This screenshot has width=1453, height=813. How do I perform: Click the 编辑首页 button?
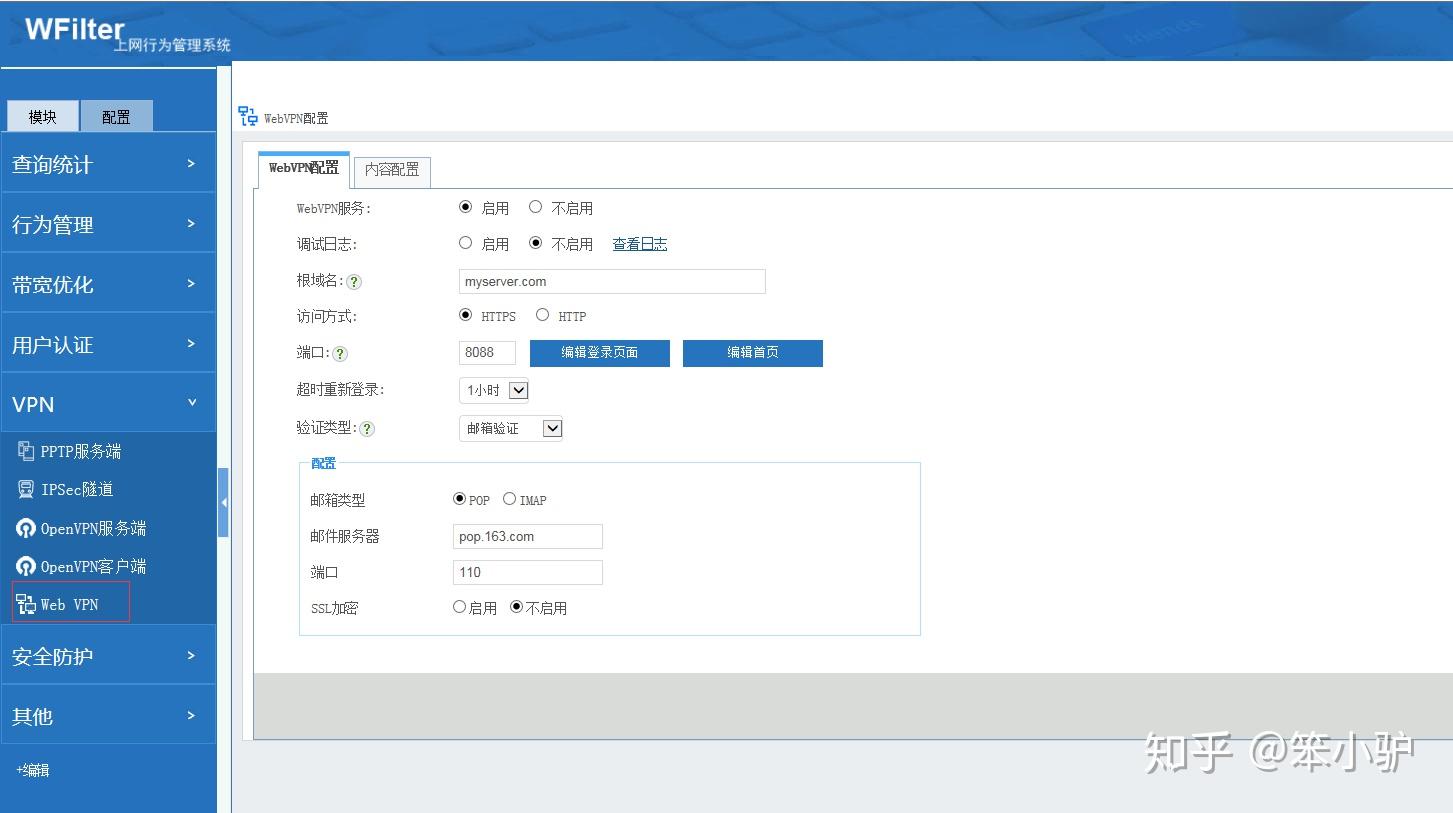(752, 353)
